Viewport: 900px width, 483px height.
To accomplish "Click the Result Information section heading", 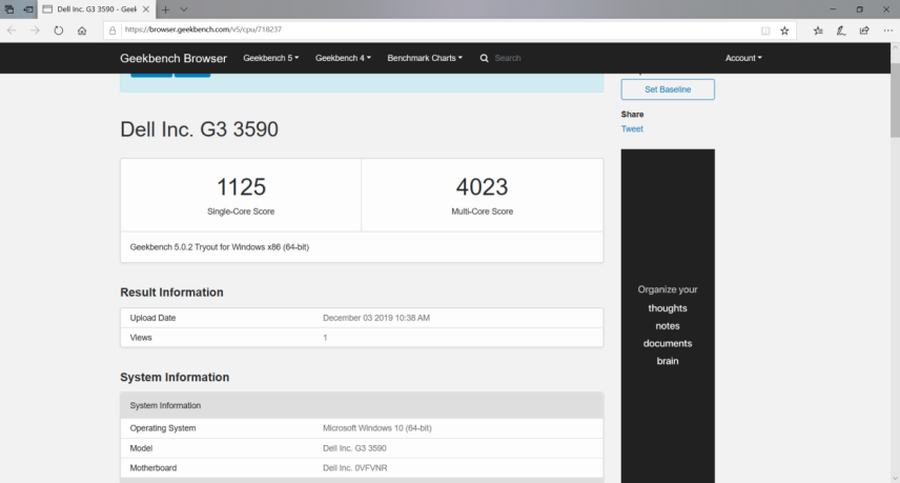I will [172, 292].
